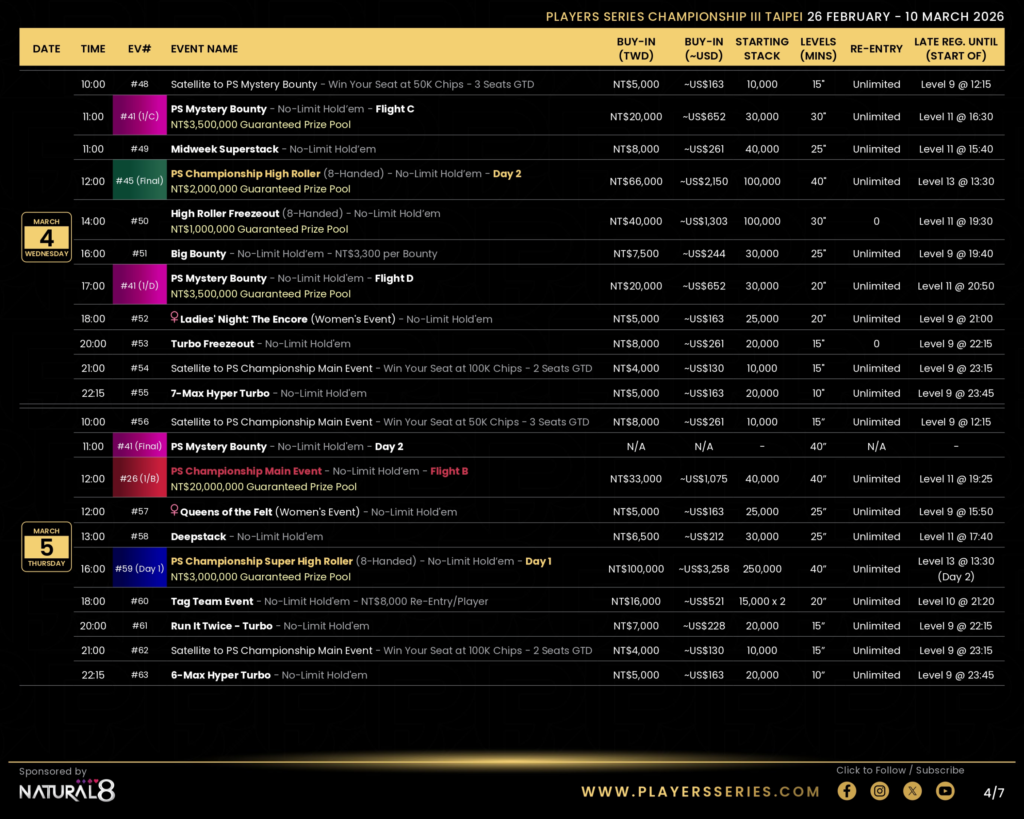Click the YouTube subscribe icon
This screenshot has height=819, width=1024.
coord(945,791)
